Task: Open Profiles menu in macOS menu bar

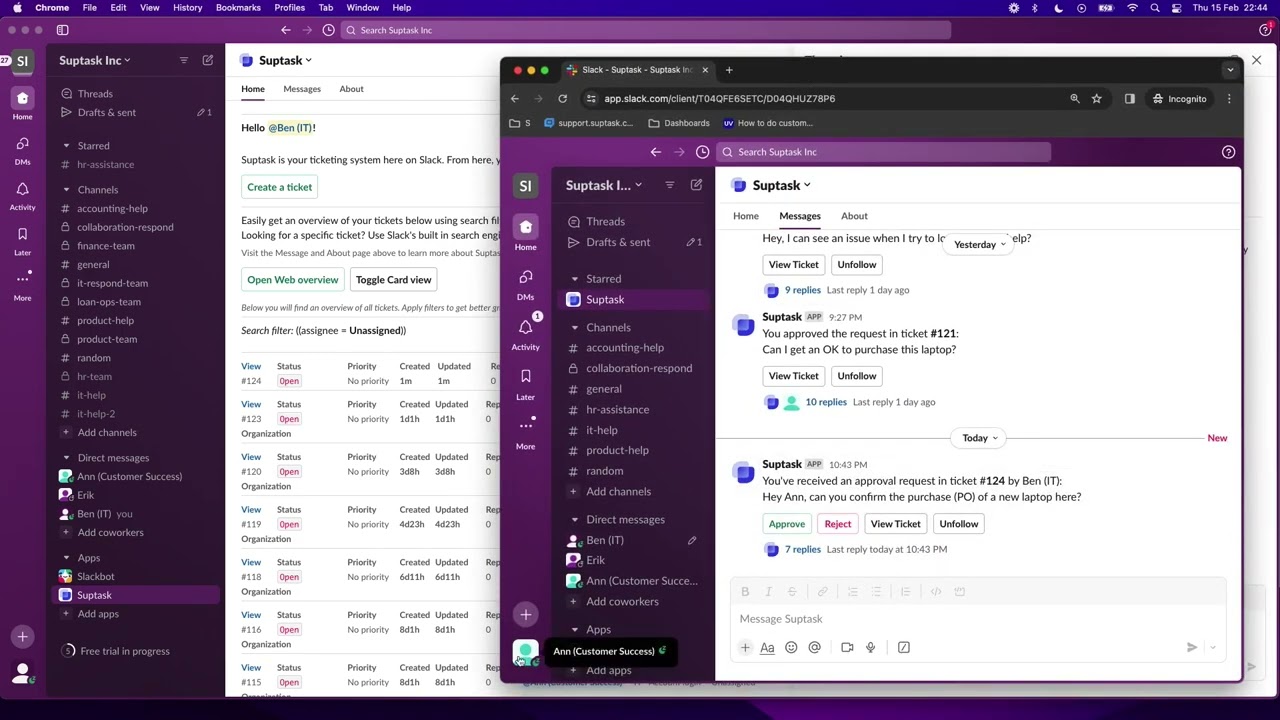Action: pos(289,7)
